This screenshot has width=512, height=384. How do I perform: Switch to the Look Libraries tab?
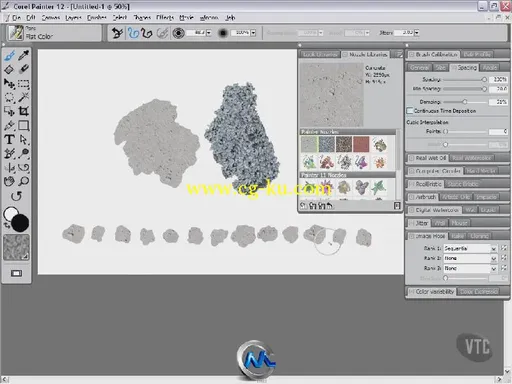[x=320, y=54]
